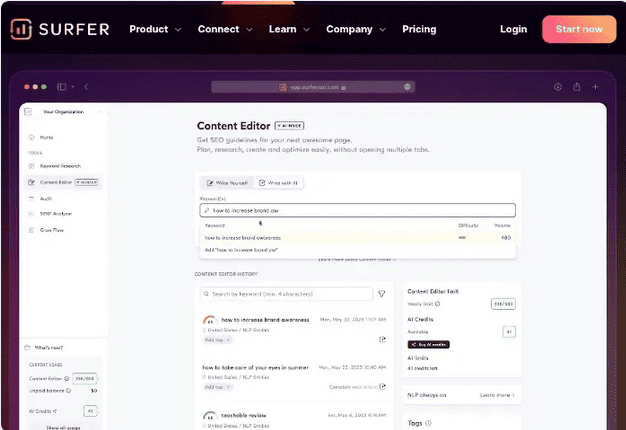Image resolution: width=626 pixels, height=430 pixels.
Task: Open SERP Analyzer in the sidebar
Action: (x=56, y=214)
